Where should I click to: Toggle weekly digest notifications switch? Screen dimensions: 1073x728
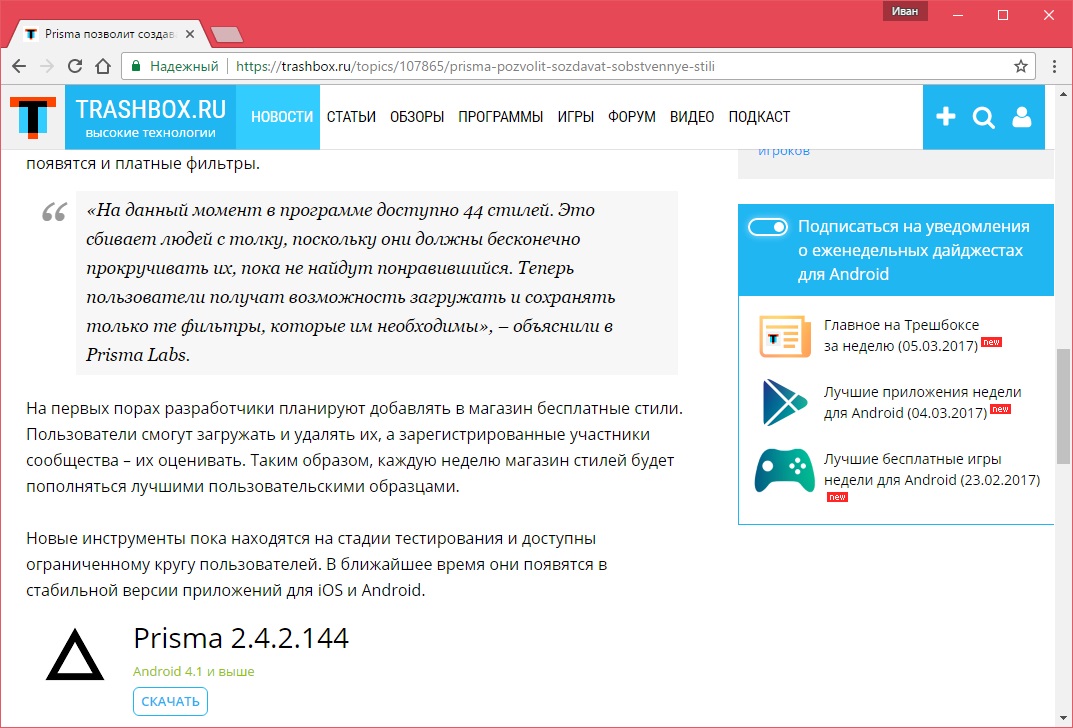pos(768,227)
